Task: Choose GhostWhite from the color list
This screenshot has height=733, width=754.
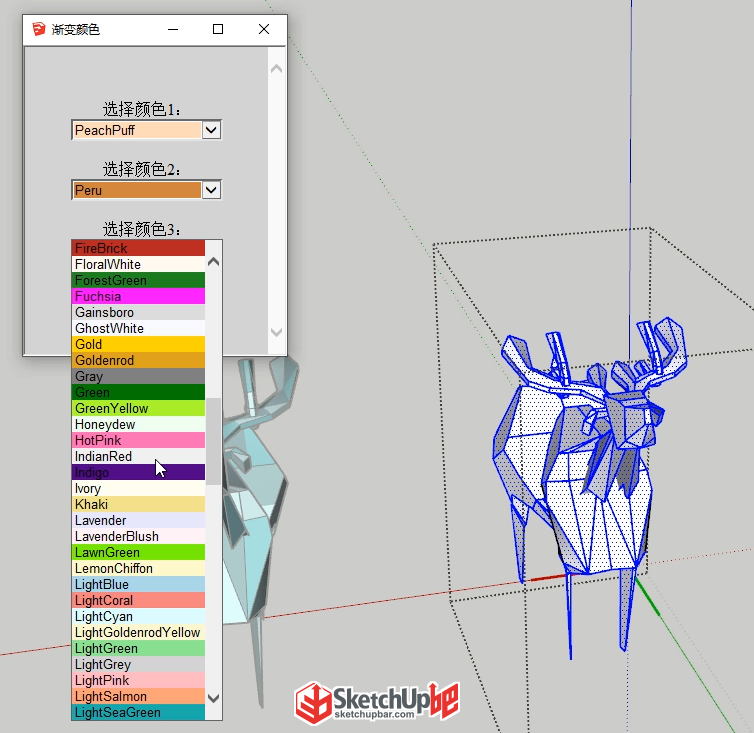Action: 138,328
